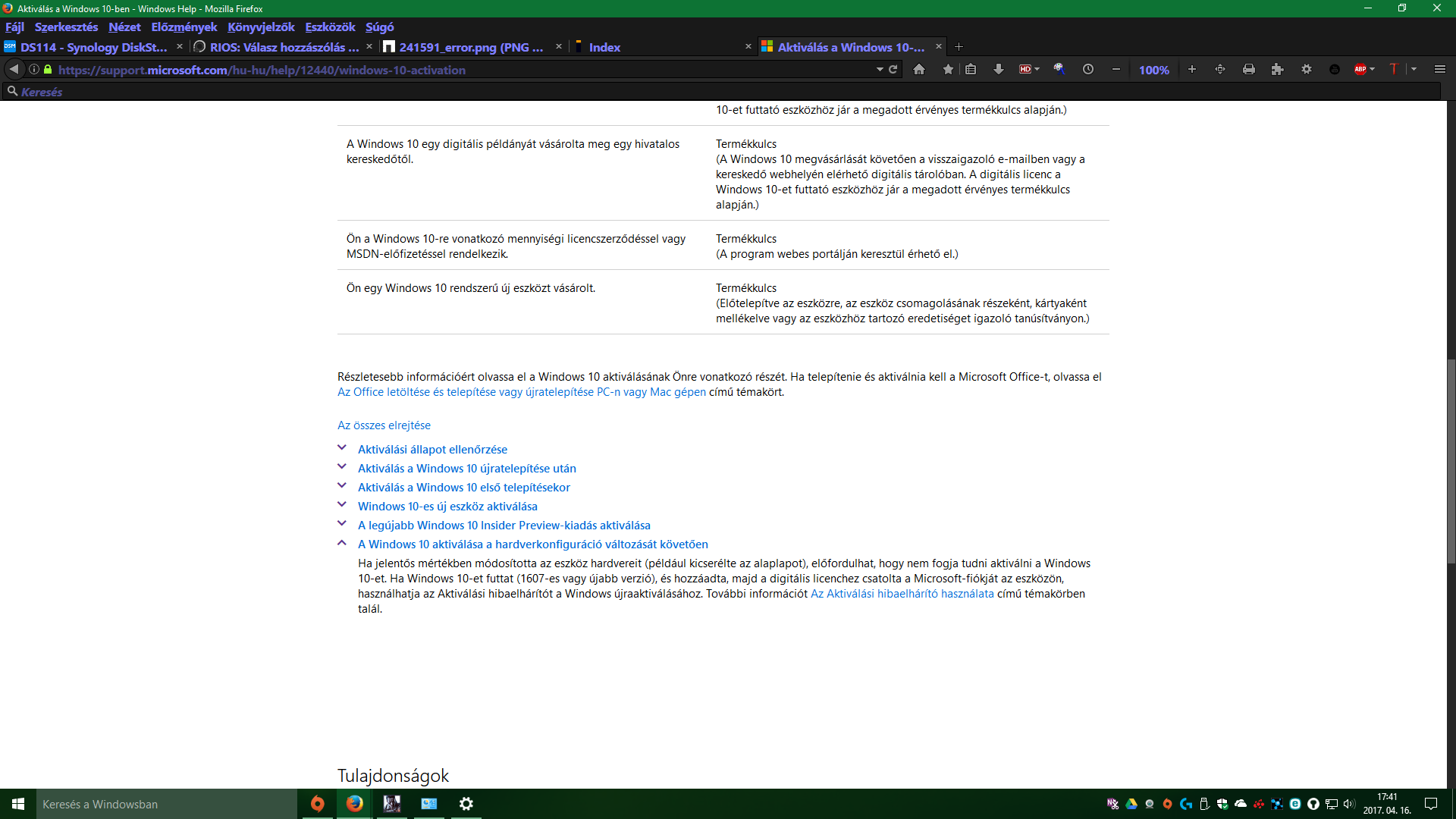Open the ABP dropdown arrow
The height and width of the screenshot is (819, 1456).
1372,69
